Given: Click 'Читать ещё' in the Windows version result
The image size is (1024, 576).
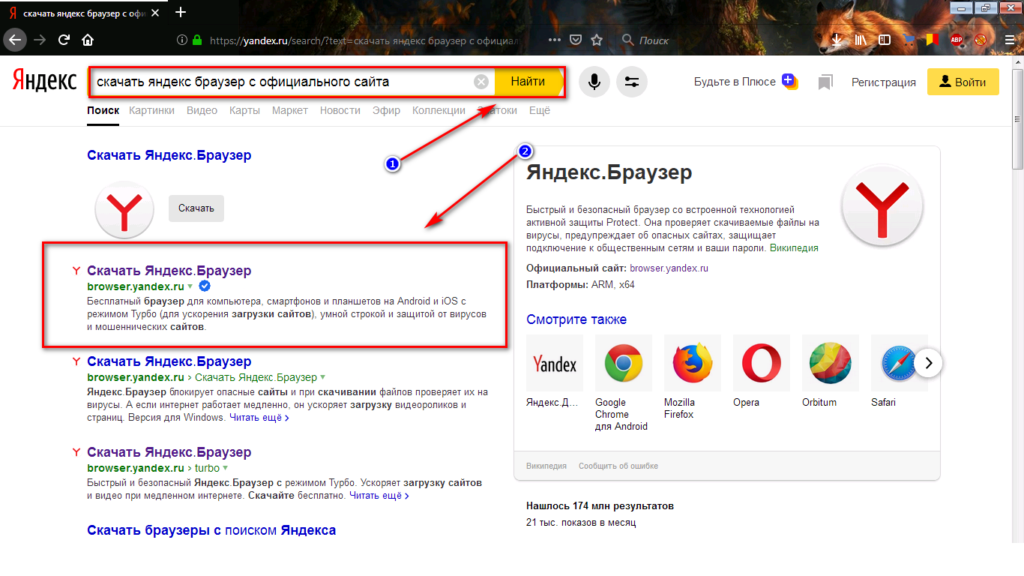Looking at the screenshot, I should pos(259,418).
